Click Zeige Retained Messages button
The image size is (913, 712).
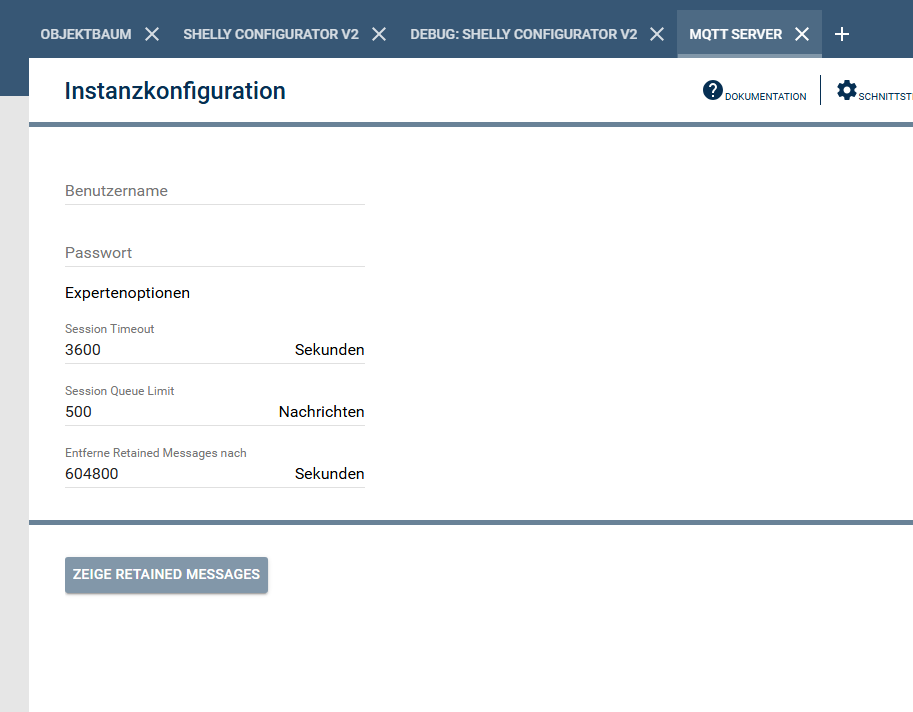pos(167,575)
